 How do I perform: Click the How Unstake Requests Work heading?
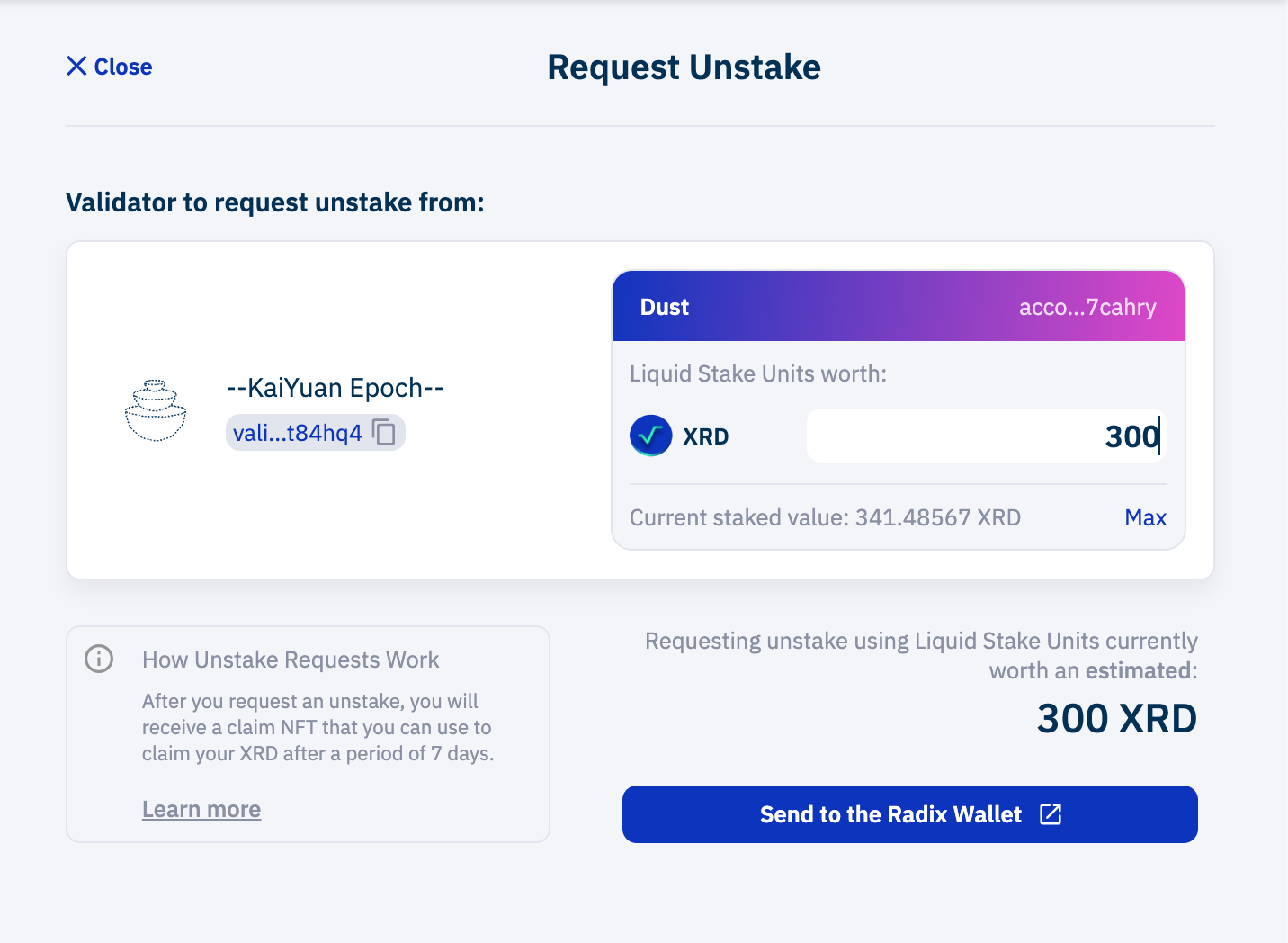(291, 660)
